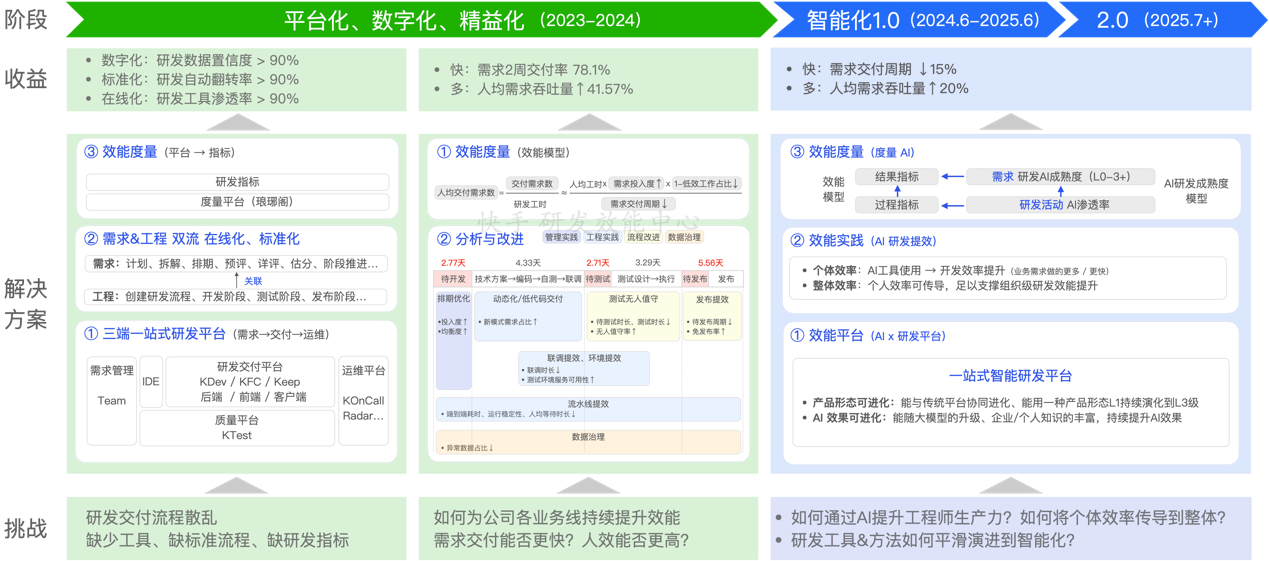Open the 运维平台 KOnCall box

(x=363, y=399)
